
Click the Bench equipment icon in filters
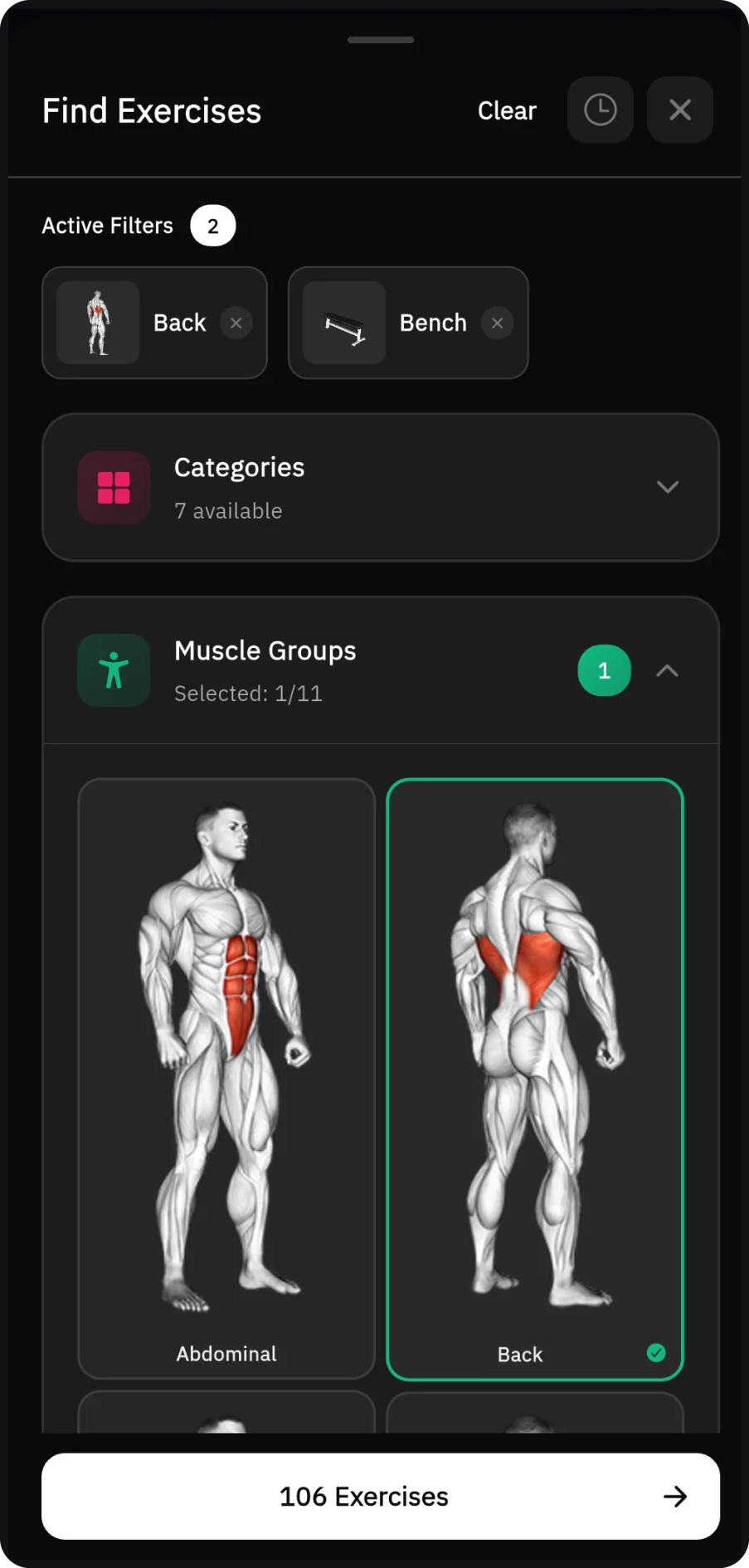[x=344, y=323]
